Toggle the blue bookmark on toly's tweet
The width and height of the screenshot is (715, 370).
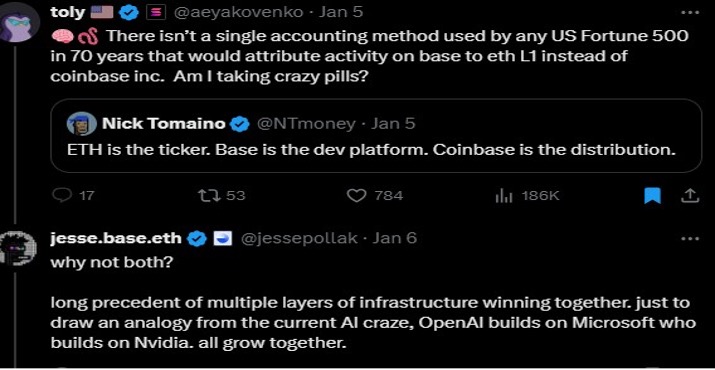point(652,196)
